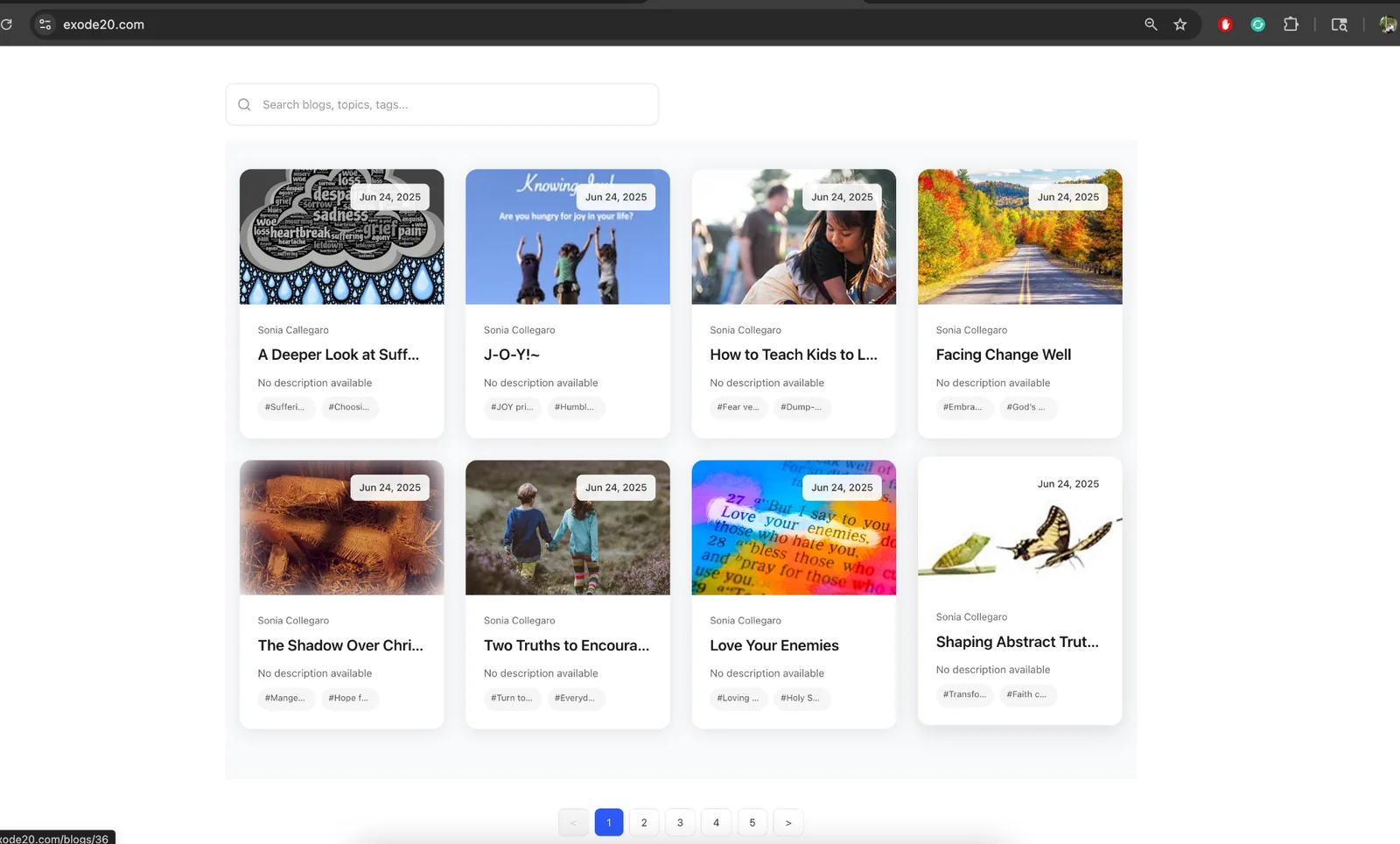Open the 'J-O-Y!~' blog title
Screen dimensions: 1400x844
(x=512, y=355)
